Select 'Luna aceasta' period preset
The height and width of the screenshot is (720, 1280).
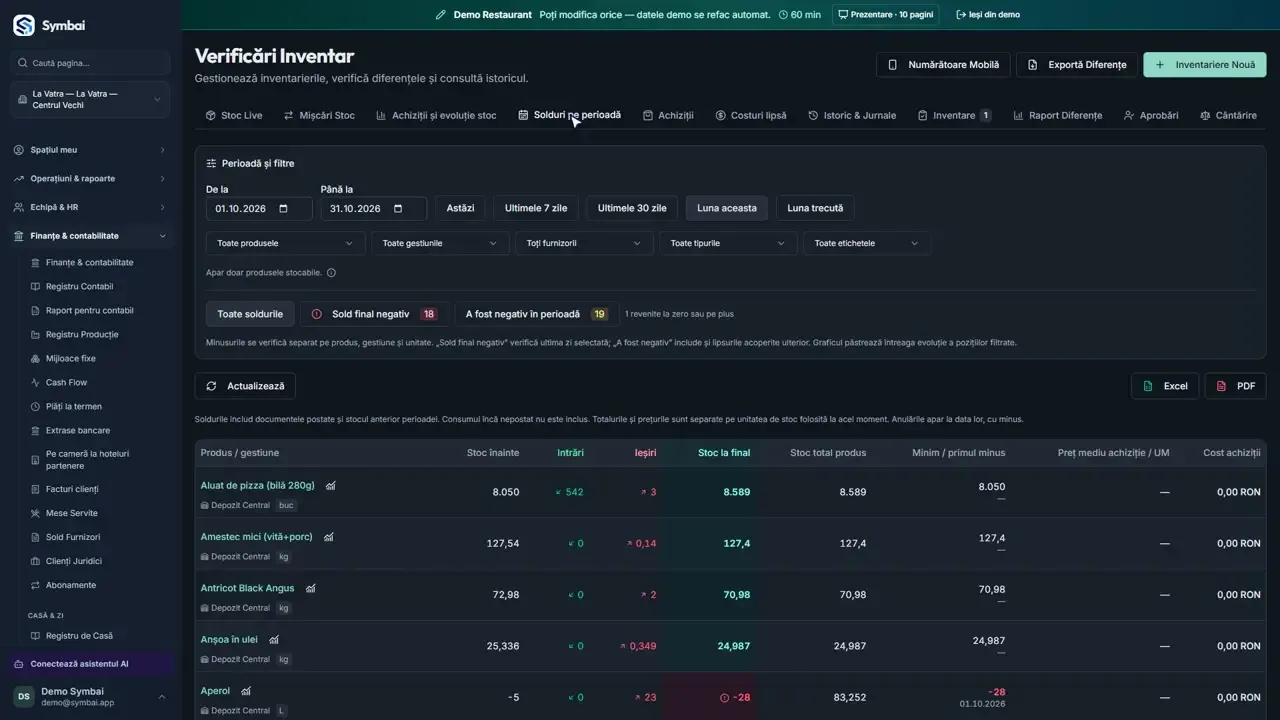(727, 208)
